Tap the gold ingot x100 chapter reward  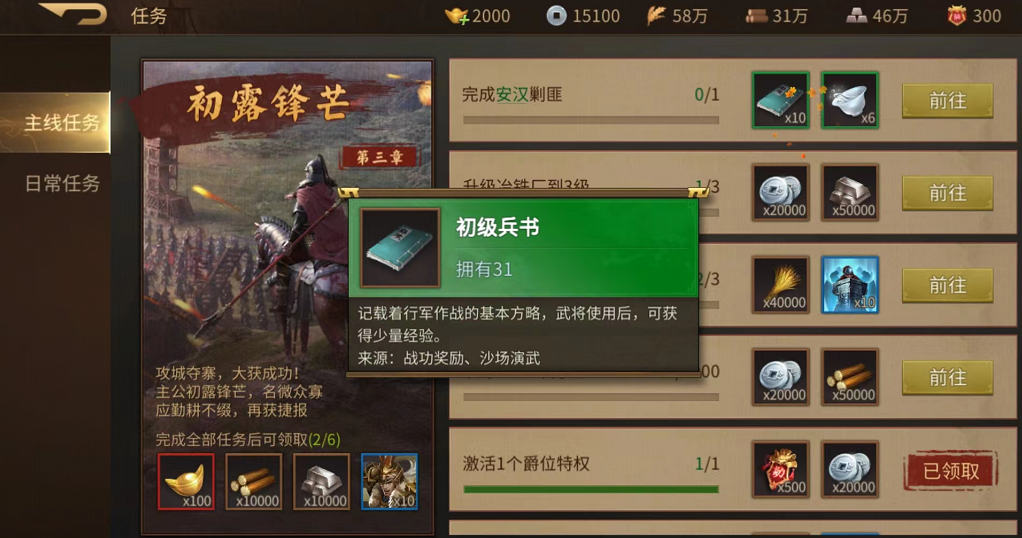(x=186, y=481)
